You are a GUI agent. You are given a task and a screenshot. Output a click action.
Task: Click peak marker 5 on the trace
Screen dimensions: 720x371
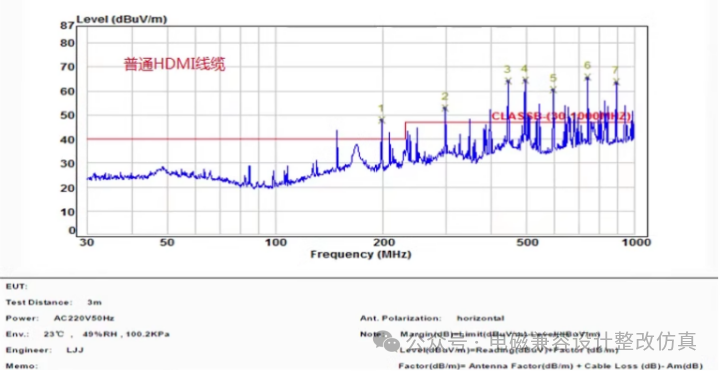pos(553,89)
